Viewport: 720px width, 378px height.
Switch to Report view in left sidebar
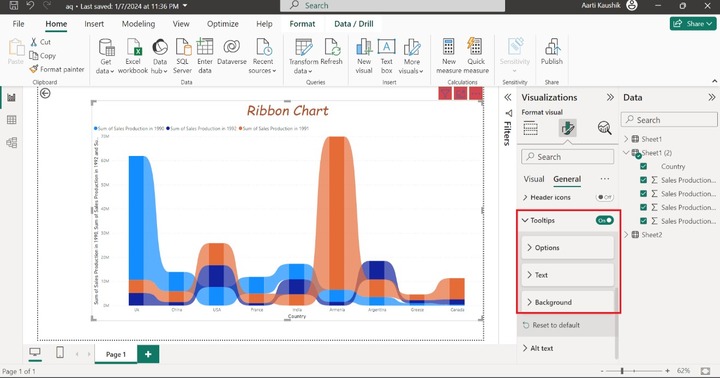click(11, 97)
